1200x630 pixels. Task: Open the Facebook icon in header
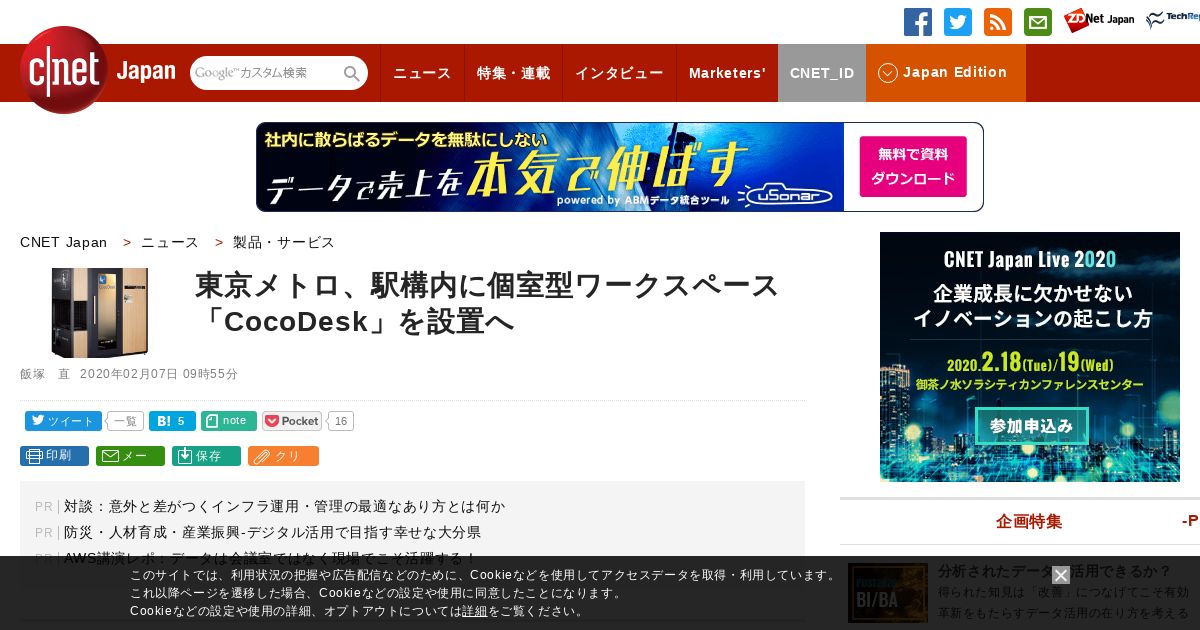[x=918, y=22]
